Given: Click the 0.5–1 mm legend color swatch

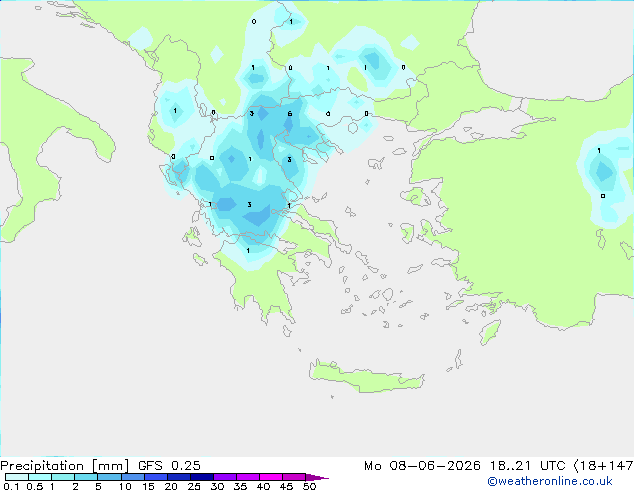Looking at the screenshot, I should [x=40, y=477].
